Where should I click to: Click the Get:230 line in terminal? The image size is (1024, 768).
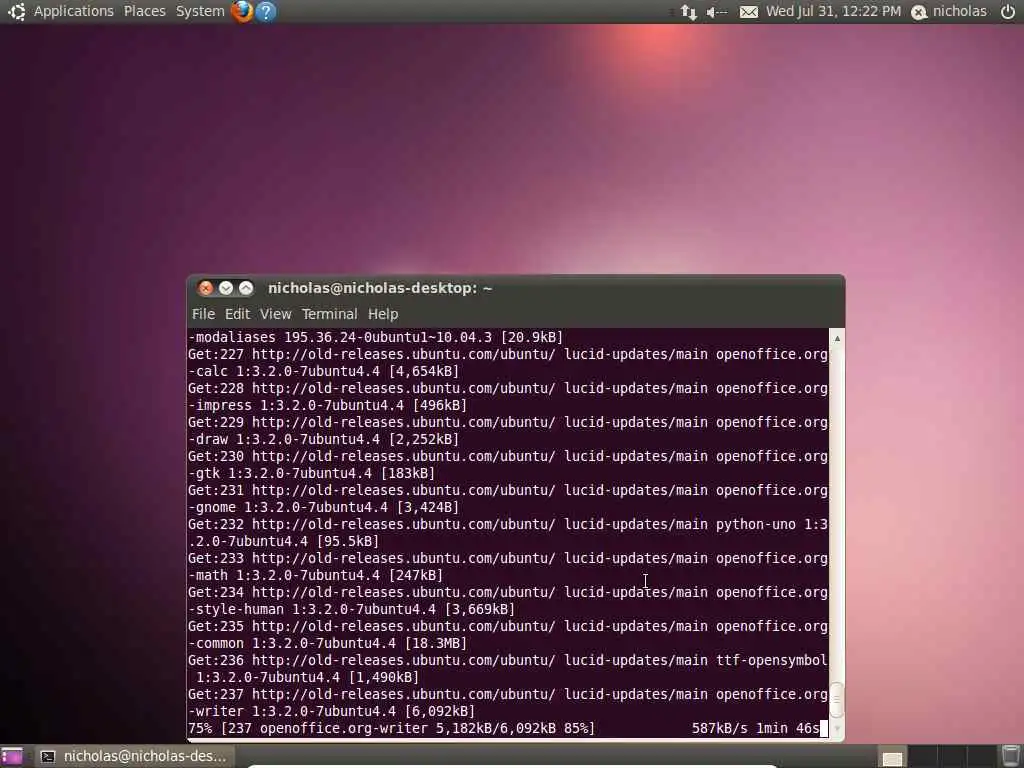tap(508, 456)
